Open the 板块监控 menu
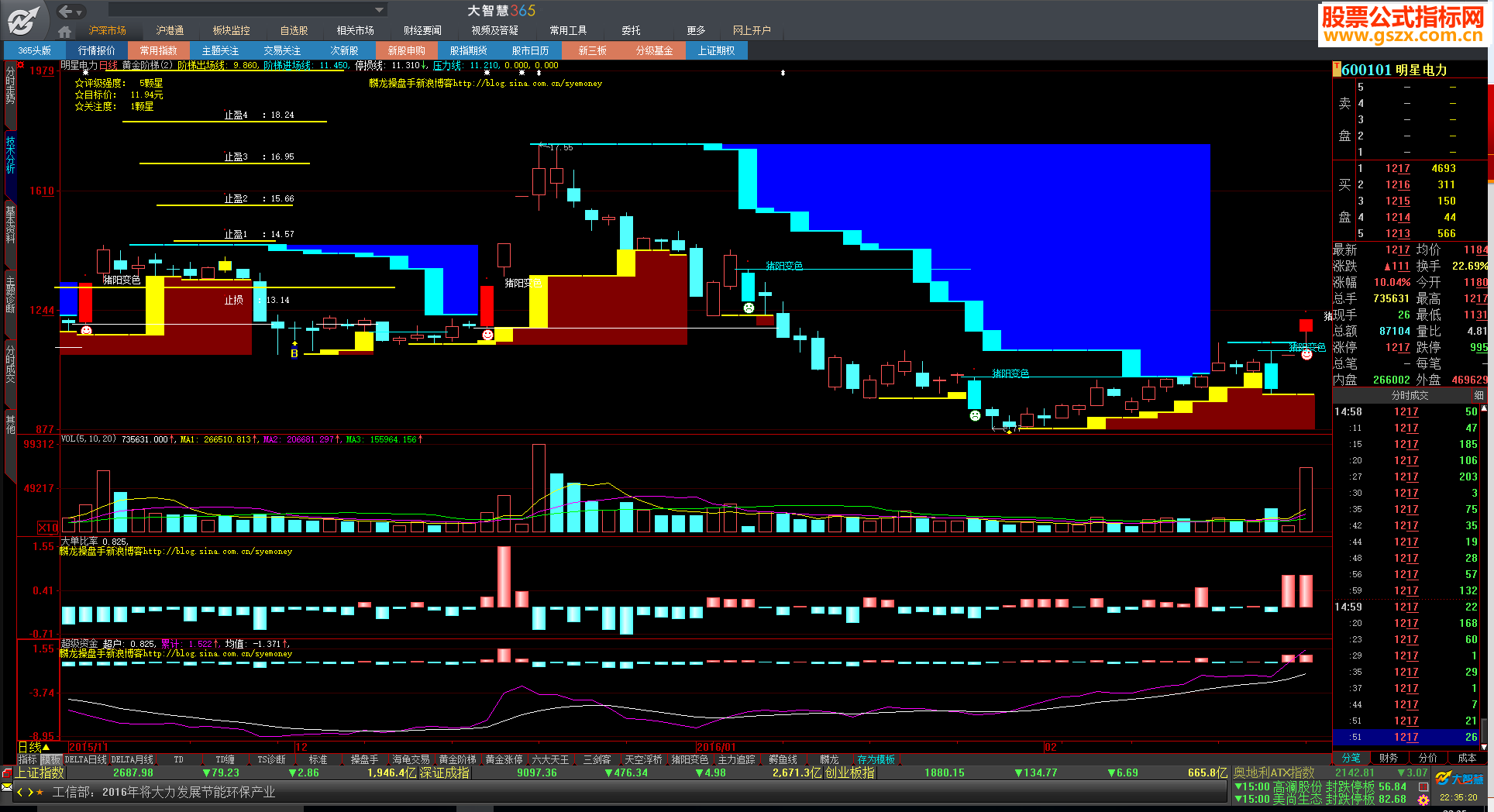The height and width of the screenshot is (812, 1494). (x=232, y=30)
